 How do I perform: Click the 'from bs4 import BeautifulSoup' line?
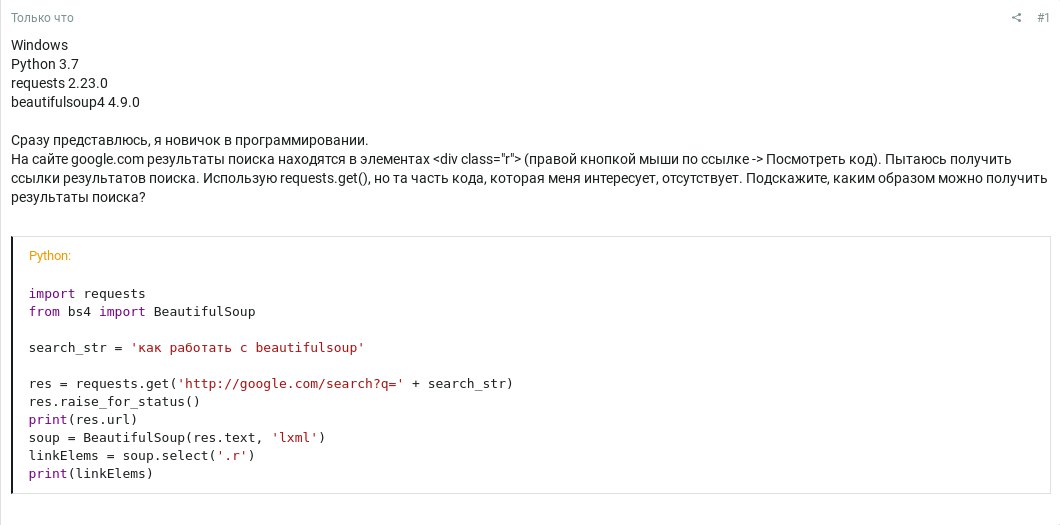click(142, 311)
